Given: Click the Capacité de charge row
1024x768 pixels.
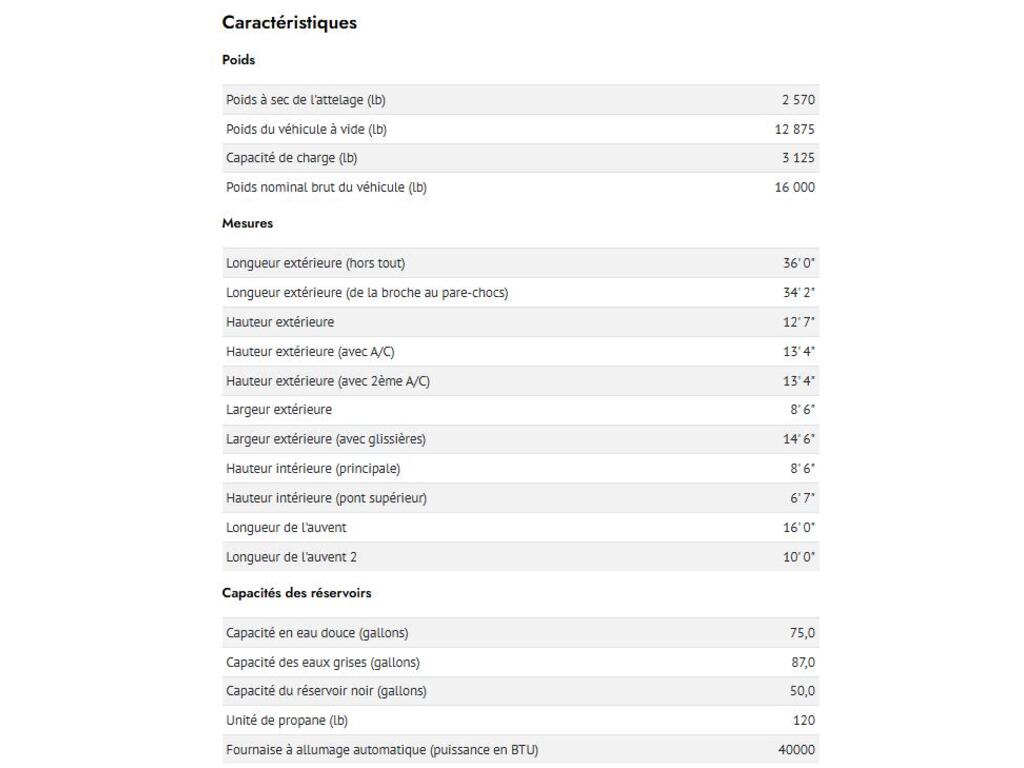Looking at the screenshot, I should (520, 158).
